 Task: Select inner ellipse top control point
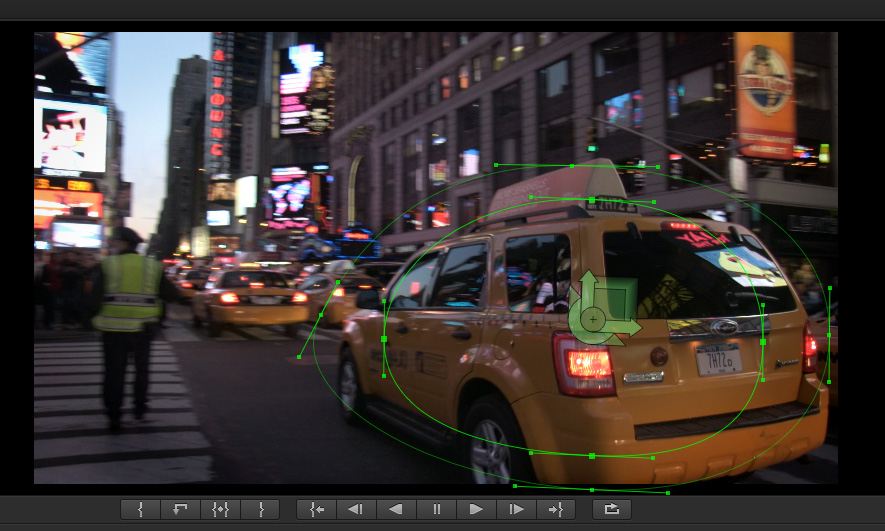(592, 201)
